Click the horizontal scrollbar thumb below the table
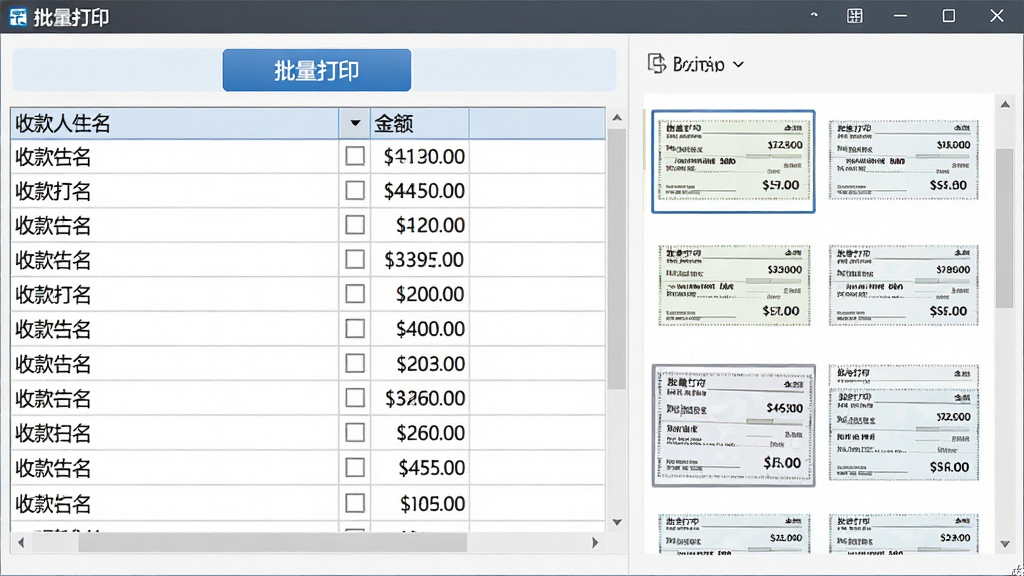The image size is (1024, 576). (x=272, y=543)
